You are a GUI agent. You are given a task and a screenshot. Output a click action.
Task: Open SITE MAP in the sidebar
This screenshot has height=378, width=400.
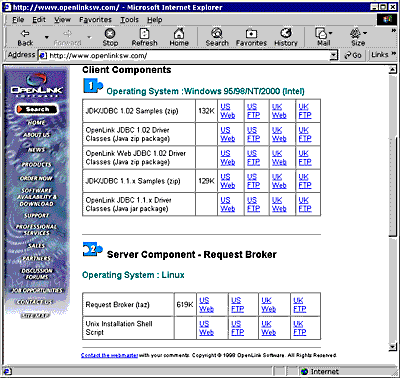pyautogui.click(x=35, y=316)
